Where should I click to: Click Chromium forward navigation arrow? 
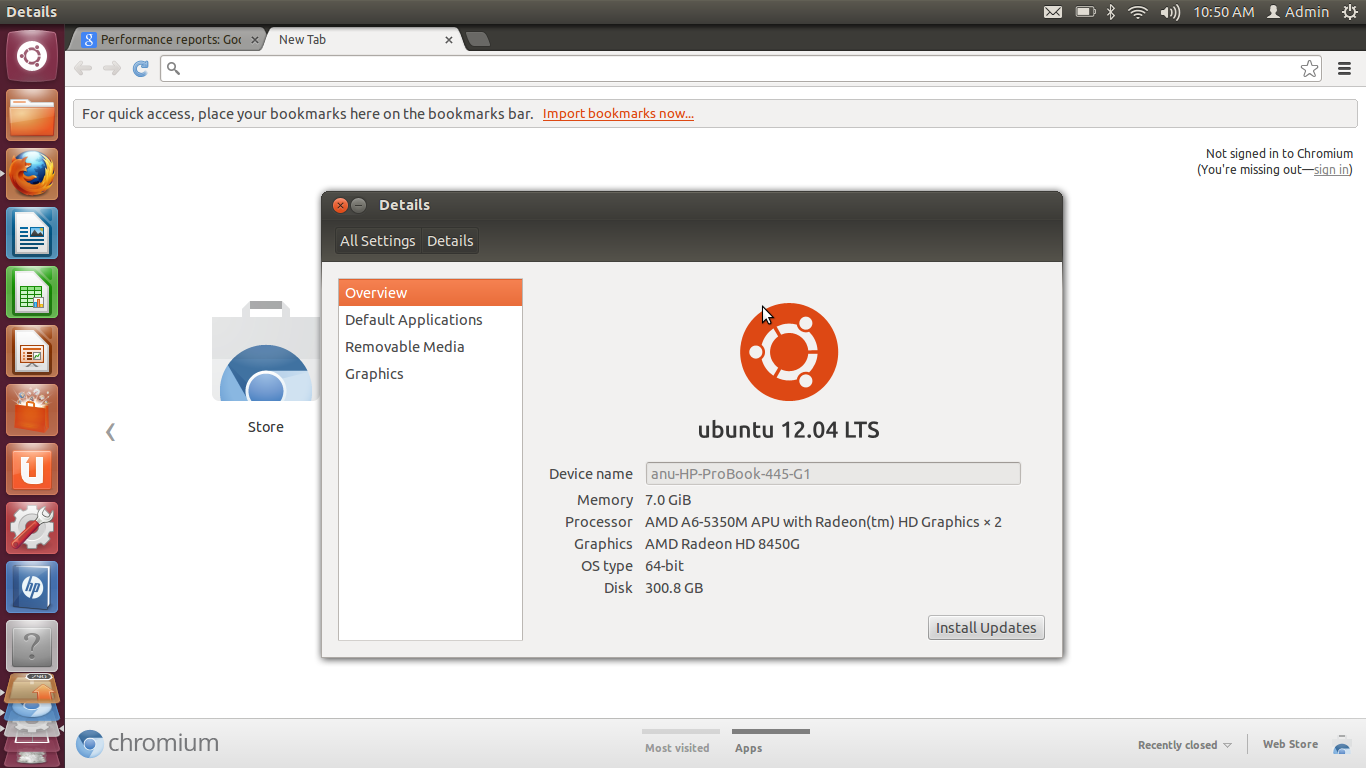112,68
